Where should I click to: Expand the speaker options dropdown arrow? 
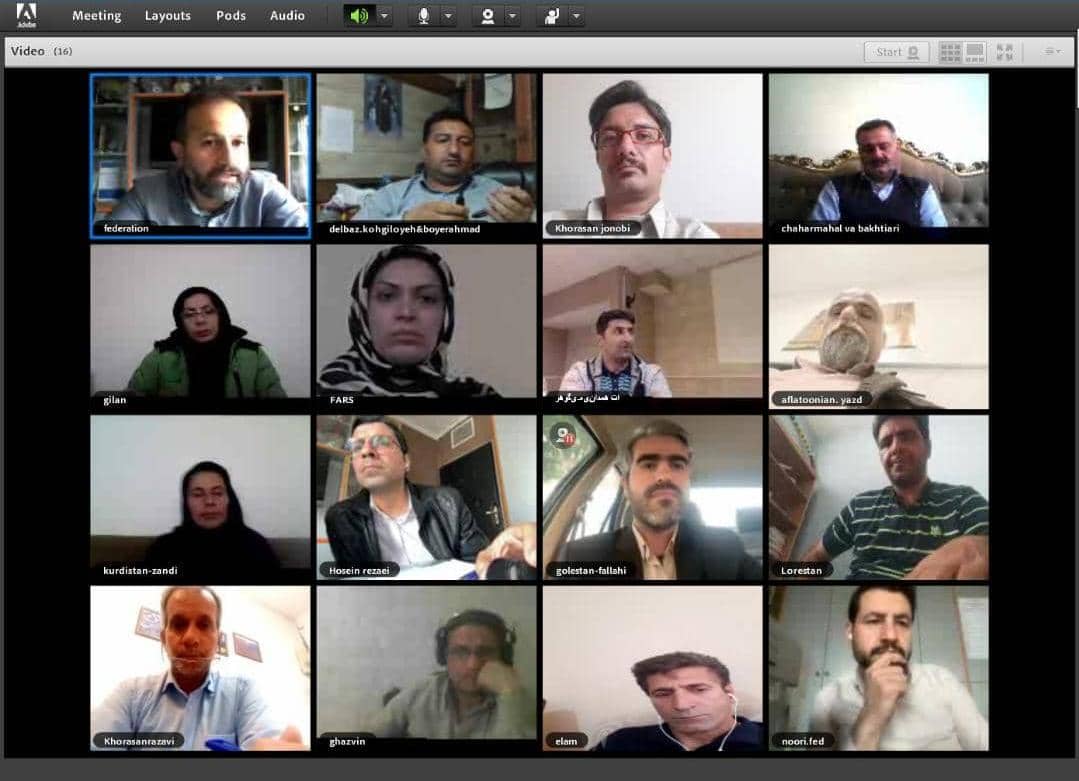tap(384, 16)
